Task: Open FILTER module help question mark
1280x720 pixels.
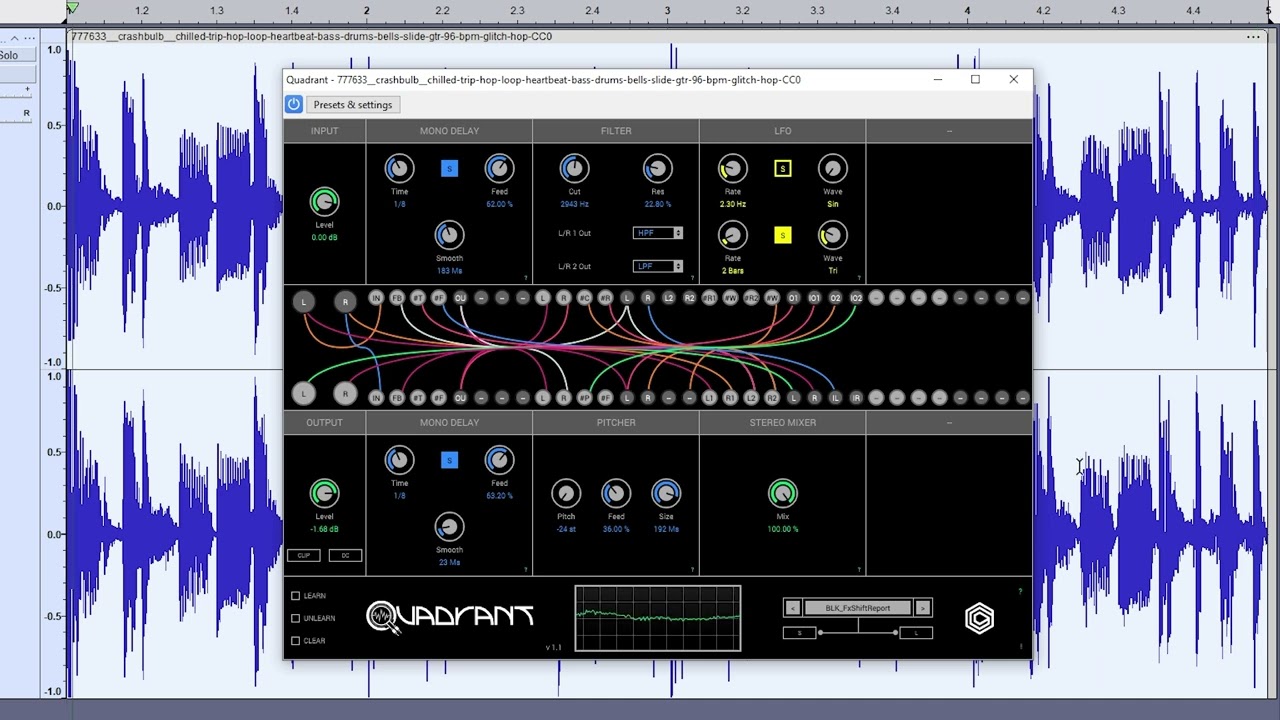Action: 692,278
